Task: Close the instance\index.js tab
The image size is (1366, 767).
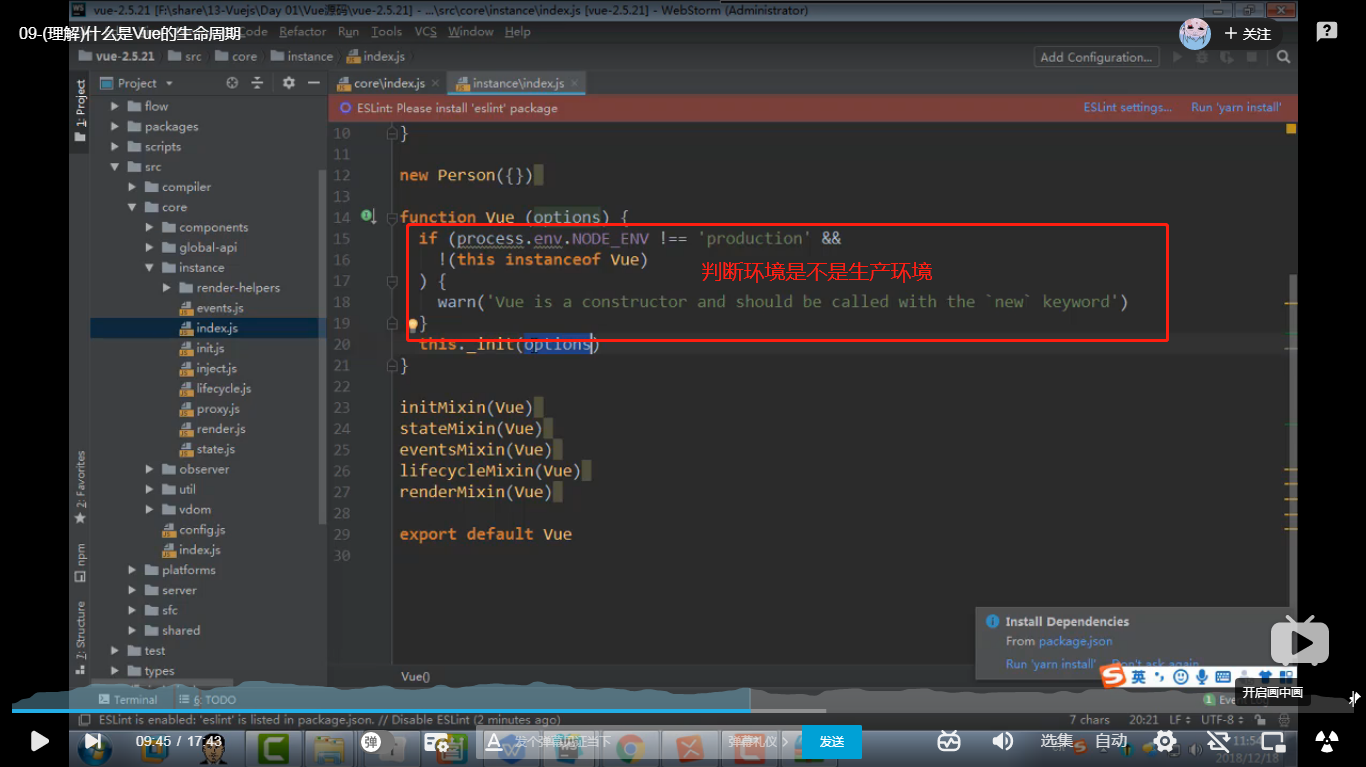Action: [574, 83]
